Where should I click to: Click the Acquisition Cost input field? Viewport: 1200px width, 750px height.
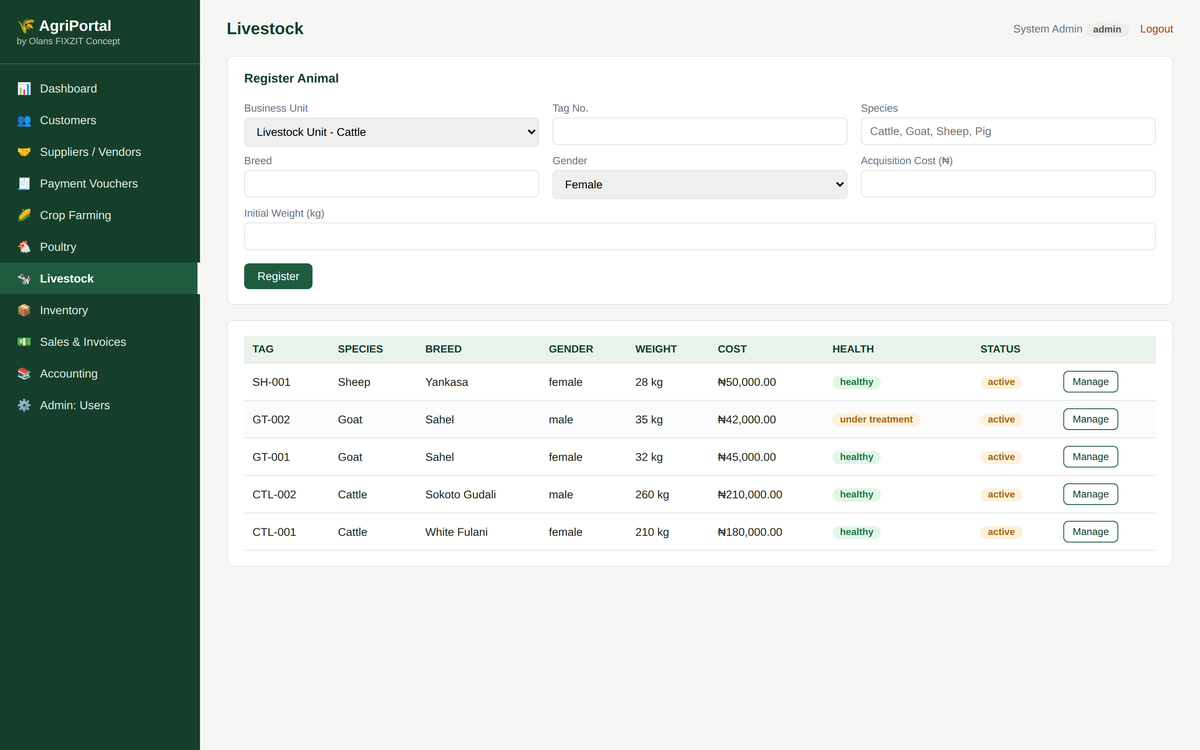[x=1008, y=184]
